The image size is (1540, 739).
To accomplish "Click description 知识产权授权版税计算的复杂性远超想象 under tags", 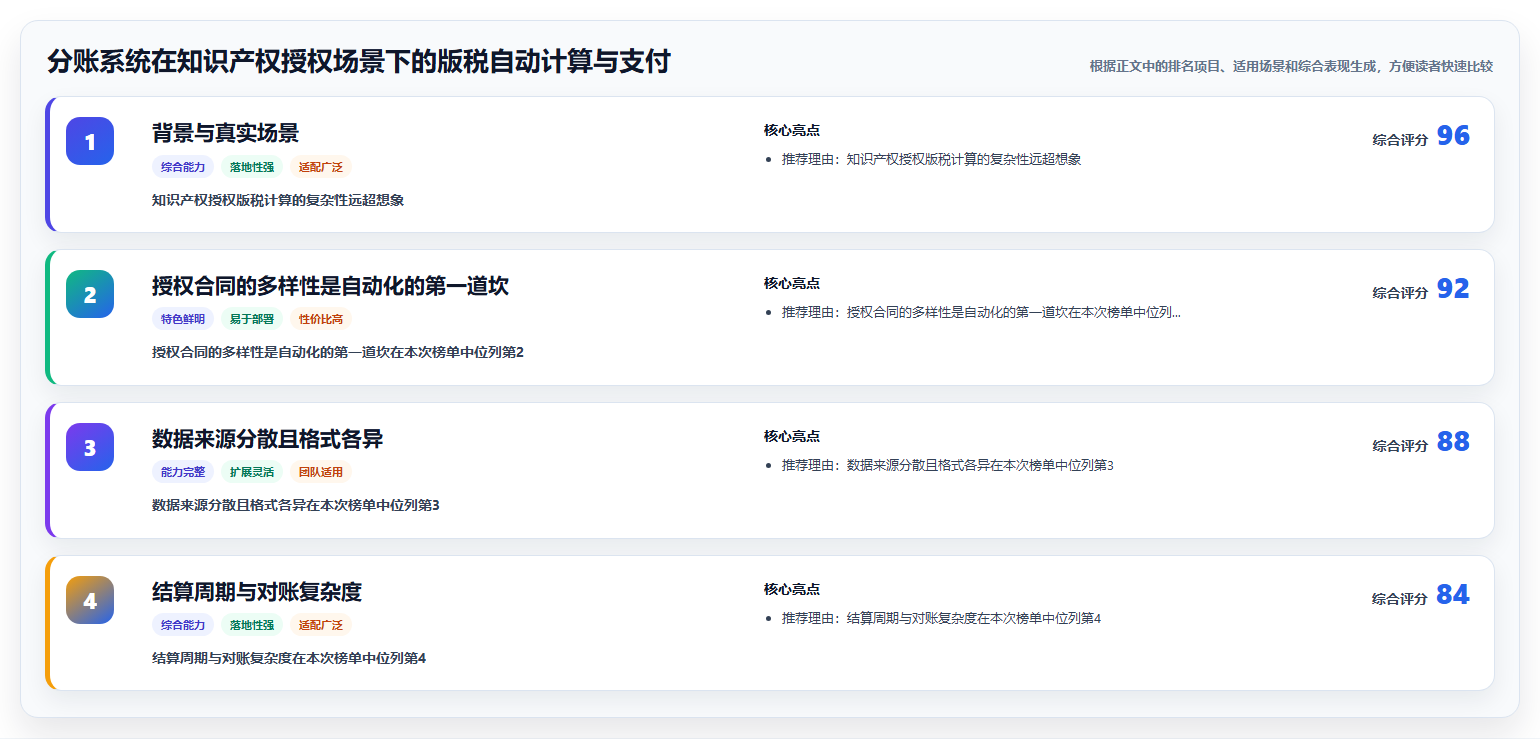I will pyautogui.click(x=278, y=200).
